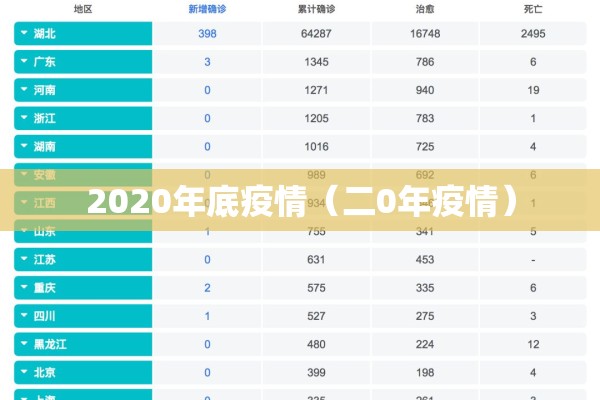This screenshot has height=400, width=600.
Task: Expand the 北京 row arrow
Action: 24,372
